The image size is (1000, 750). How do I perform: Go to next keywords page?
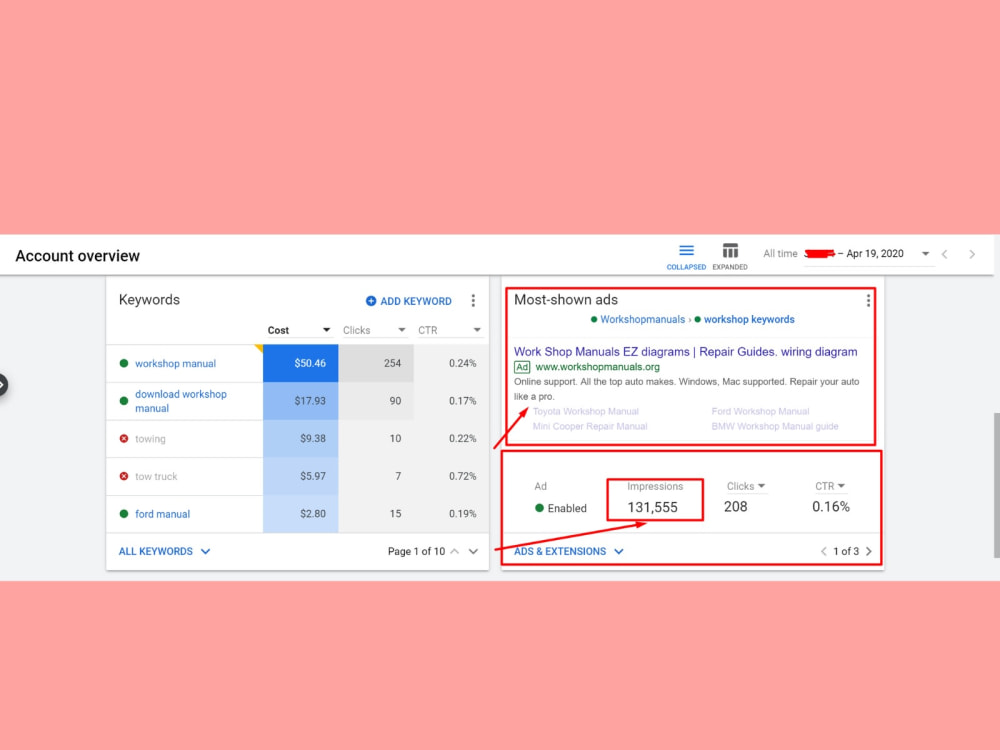click(473, 552)
